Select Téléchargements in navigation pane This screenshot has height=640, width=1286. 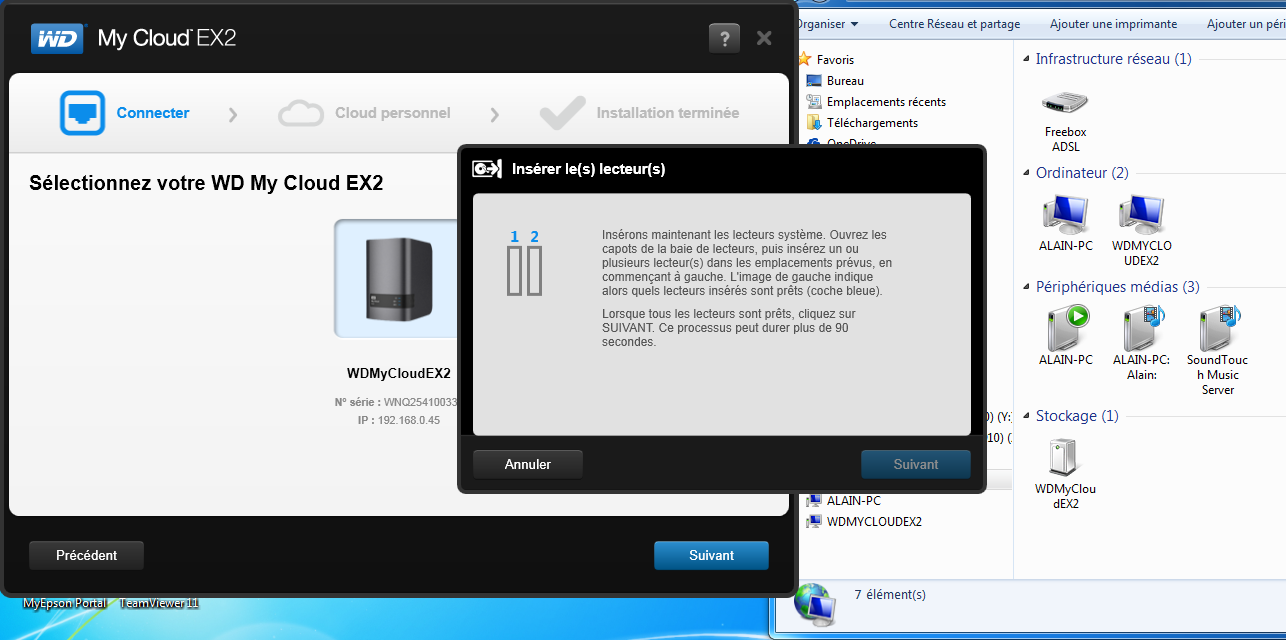coord(872,123)
